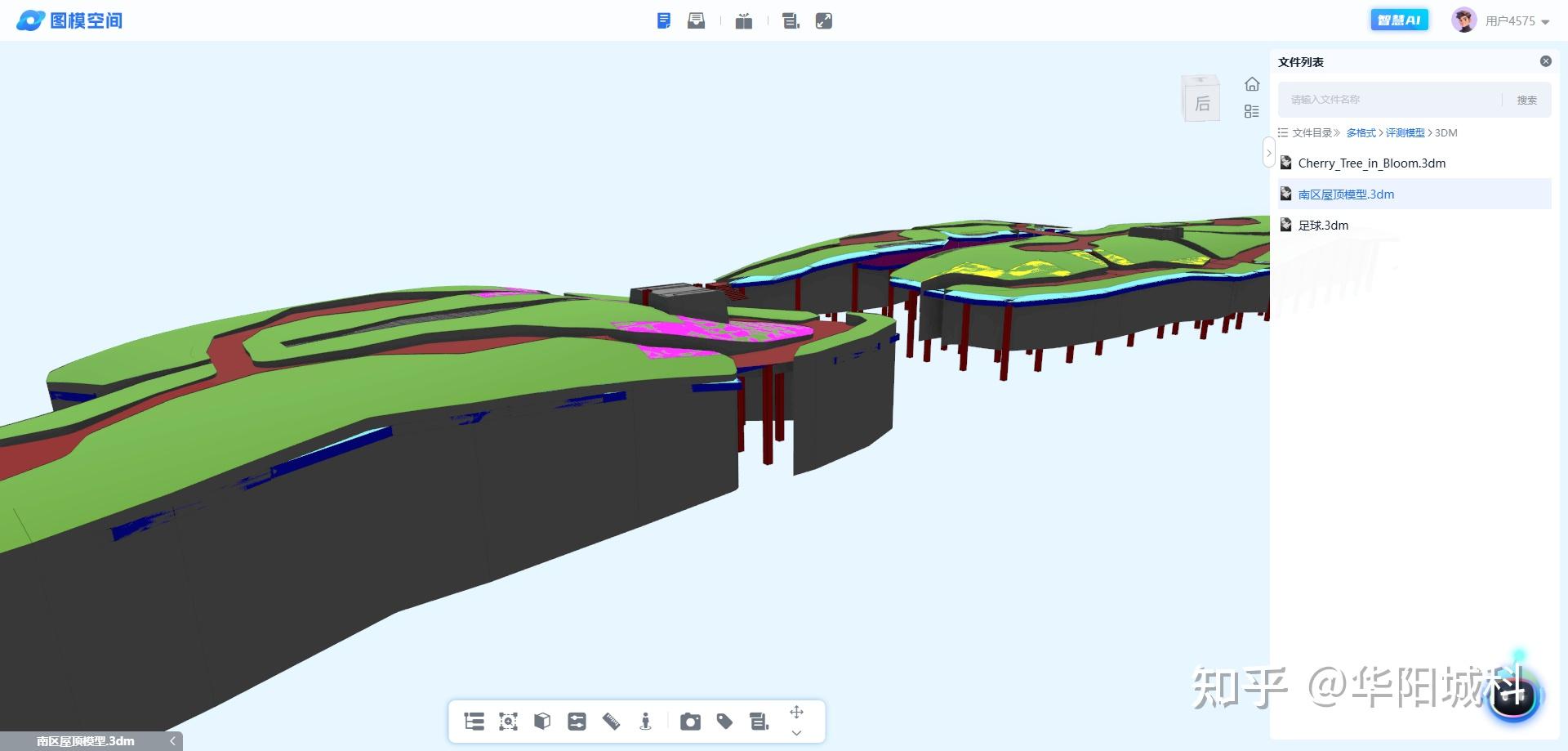The image size is (1568, 751).
Task: Take a snapshot with the camera tool
Action: pos(690,722)
